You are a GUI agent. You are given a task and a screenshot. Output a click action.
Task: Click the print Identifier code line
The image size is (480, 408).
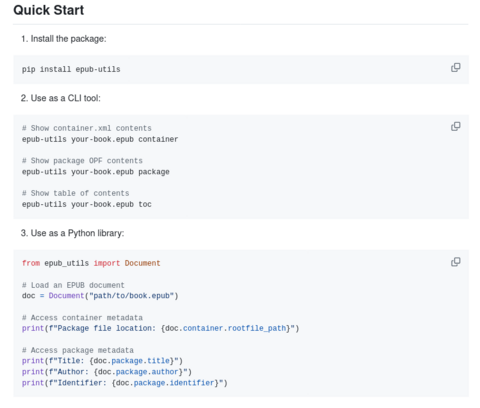coord(125,383)
